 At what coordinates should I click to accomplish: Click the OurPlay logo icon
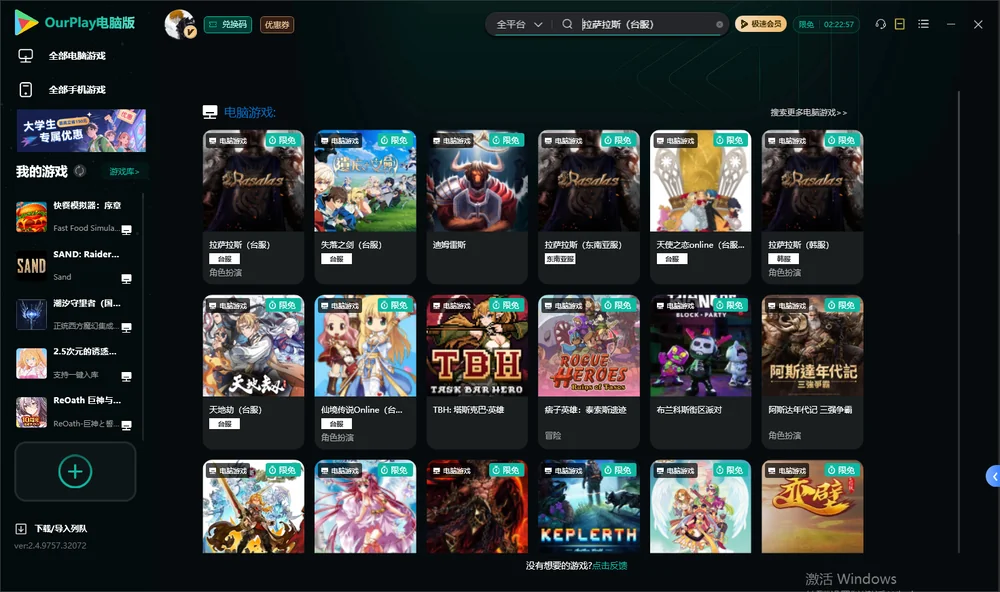(x=26, y=23)
